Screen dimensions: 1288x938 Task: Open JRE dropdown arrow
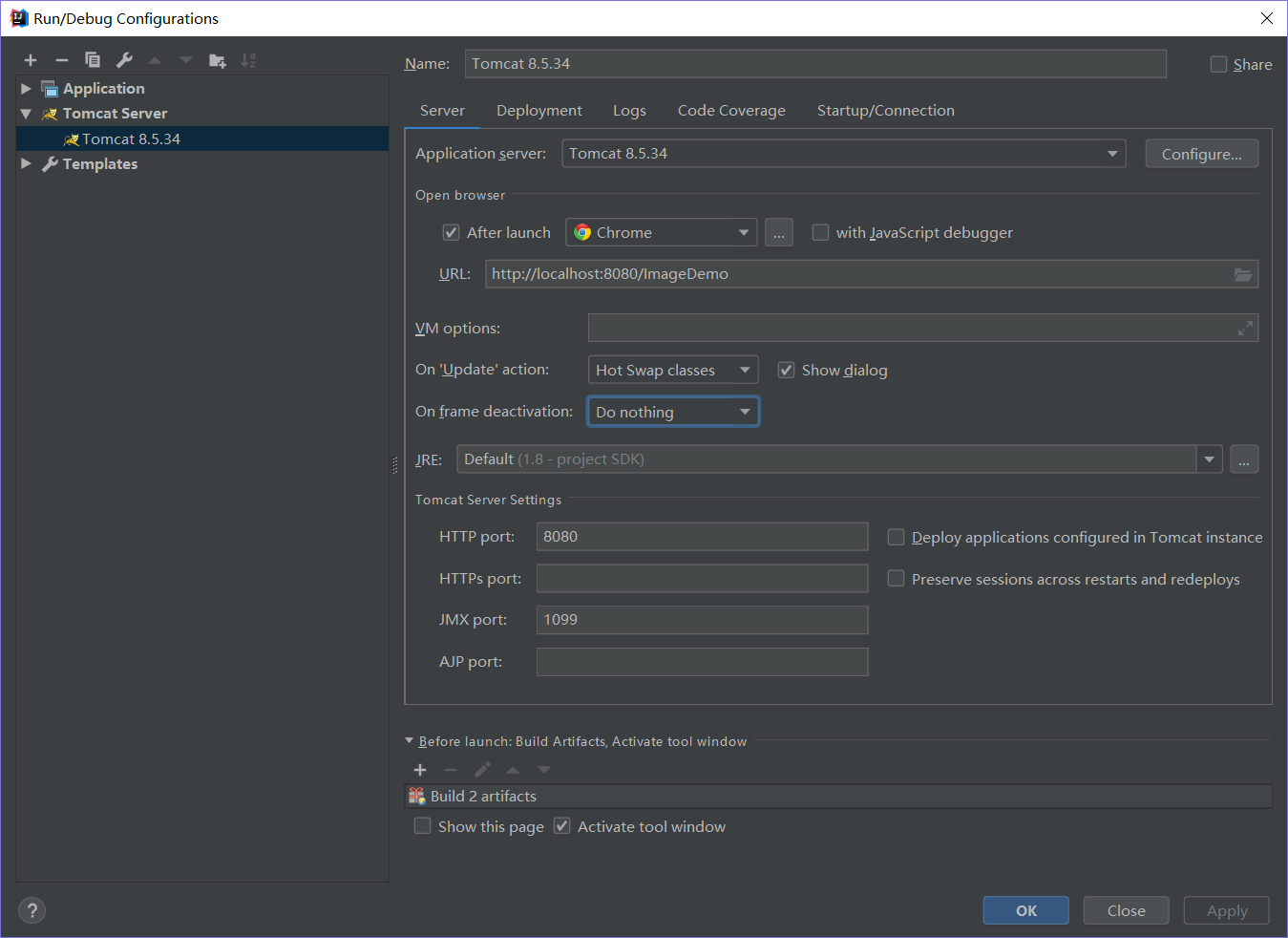(1210, 459)
